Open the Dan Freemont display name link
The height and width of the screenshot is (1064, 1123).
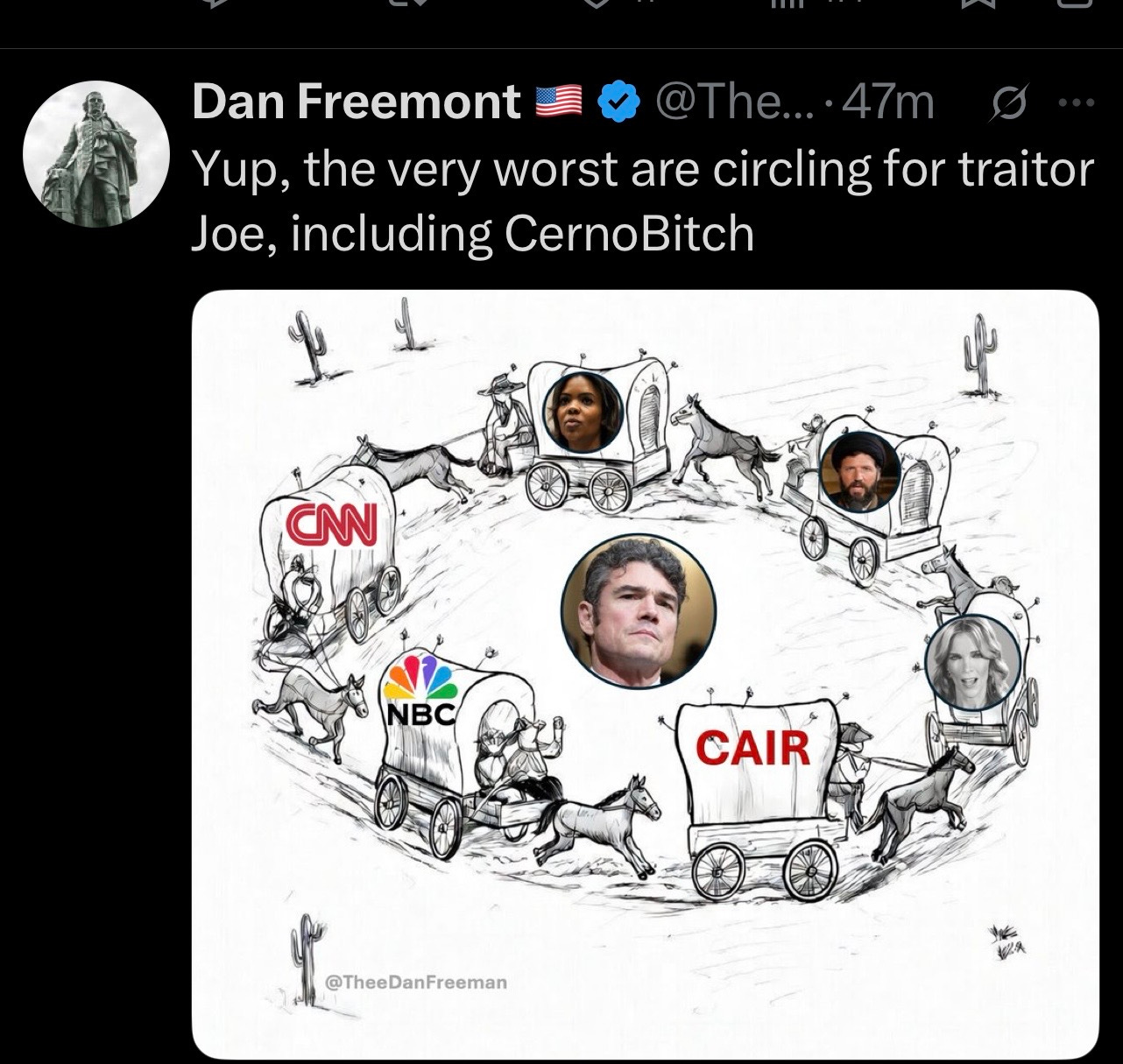tap(357, 102)
